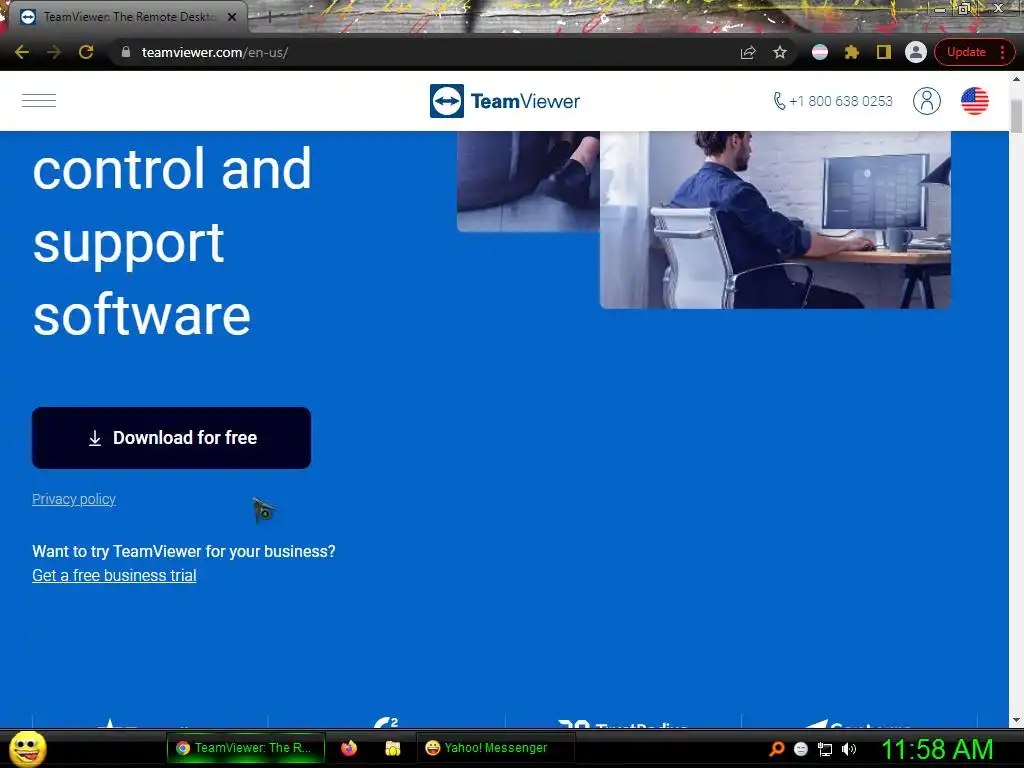Open the Privacy policy link
The width and height of the screenshot is (1024, 768).
[x=74, y=499]
